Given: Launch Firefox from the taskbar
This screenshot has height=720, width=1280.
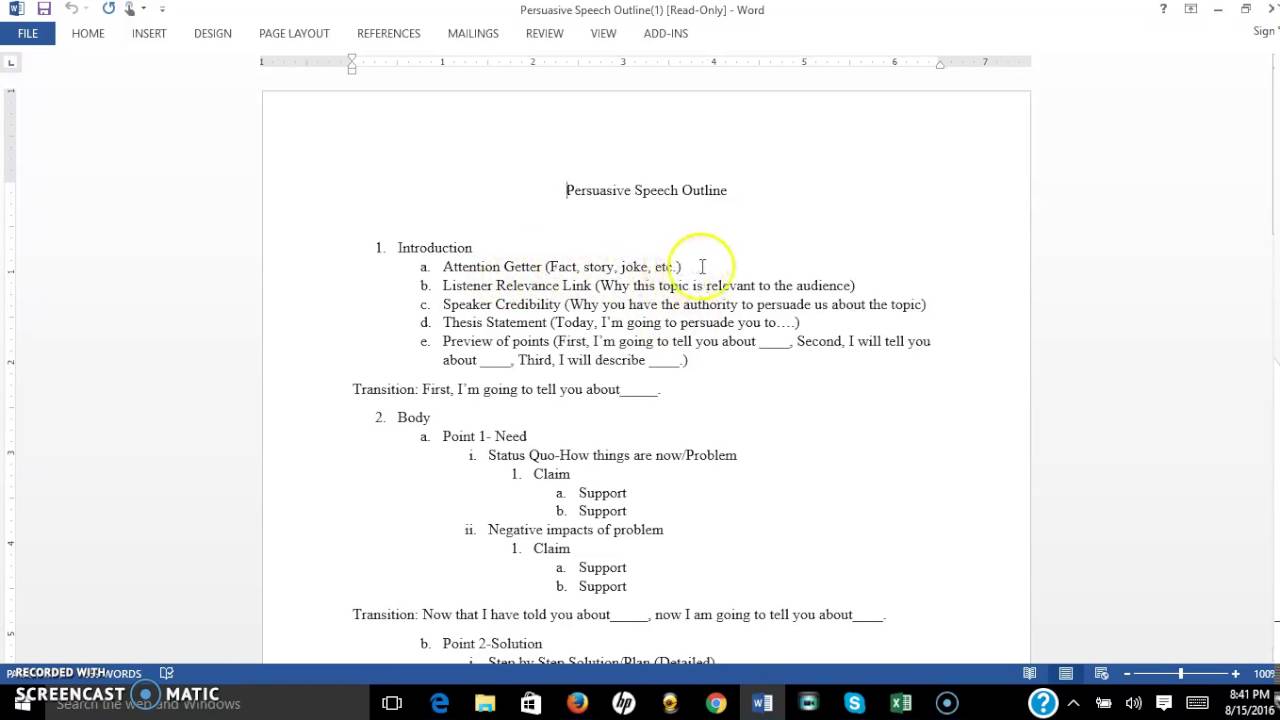Looking at the screenshot, I should 577,703.
